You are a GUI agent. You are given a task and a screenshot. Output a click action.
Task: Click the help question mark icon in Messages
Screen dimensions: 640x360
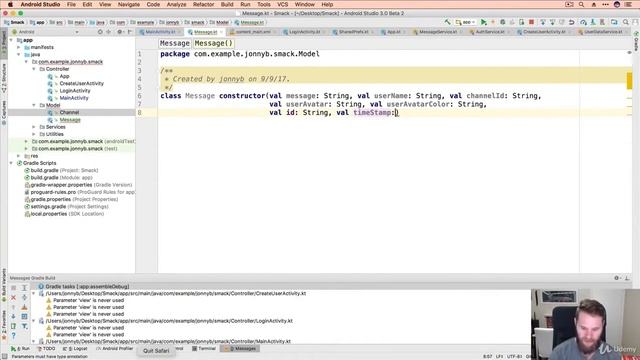(x=13, y=336)
